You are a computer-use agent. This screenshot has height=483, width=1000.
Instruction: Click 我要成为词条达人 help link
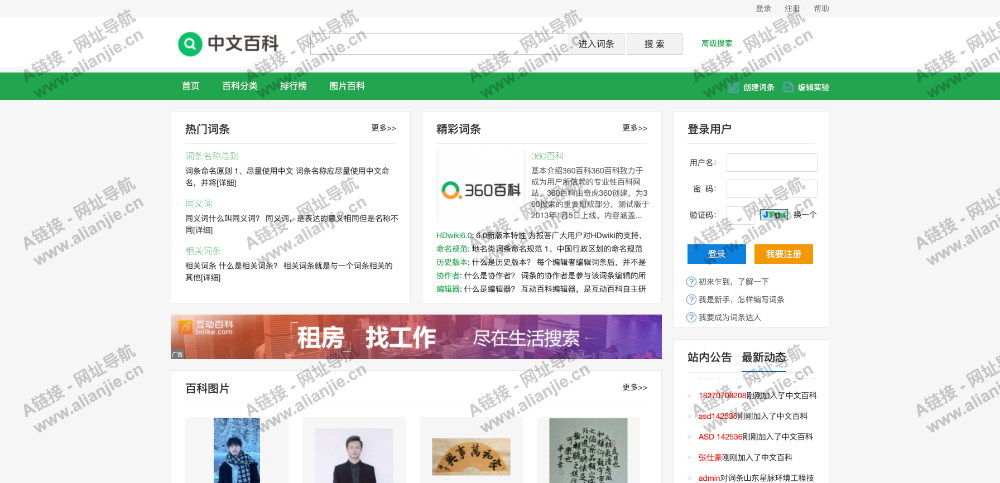point(730,317)
